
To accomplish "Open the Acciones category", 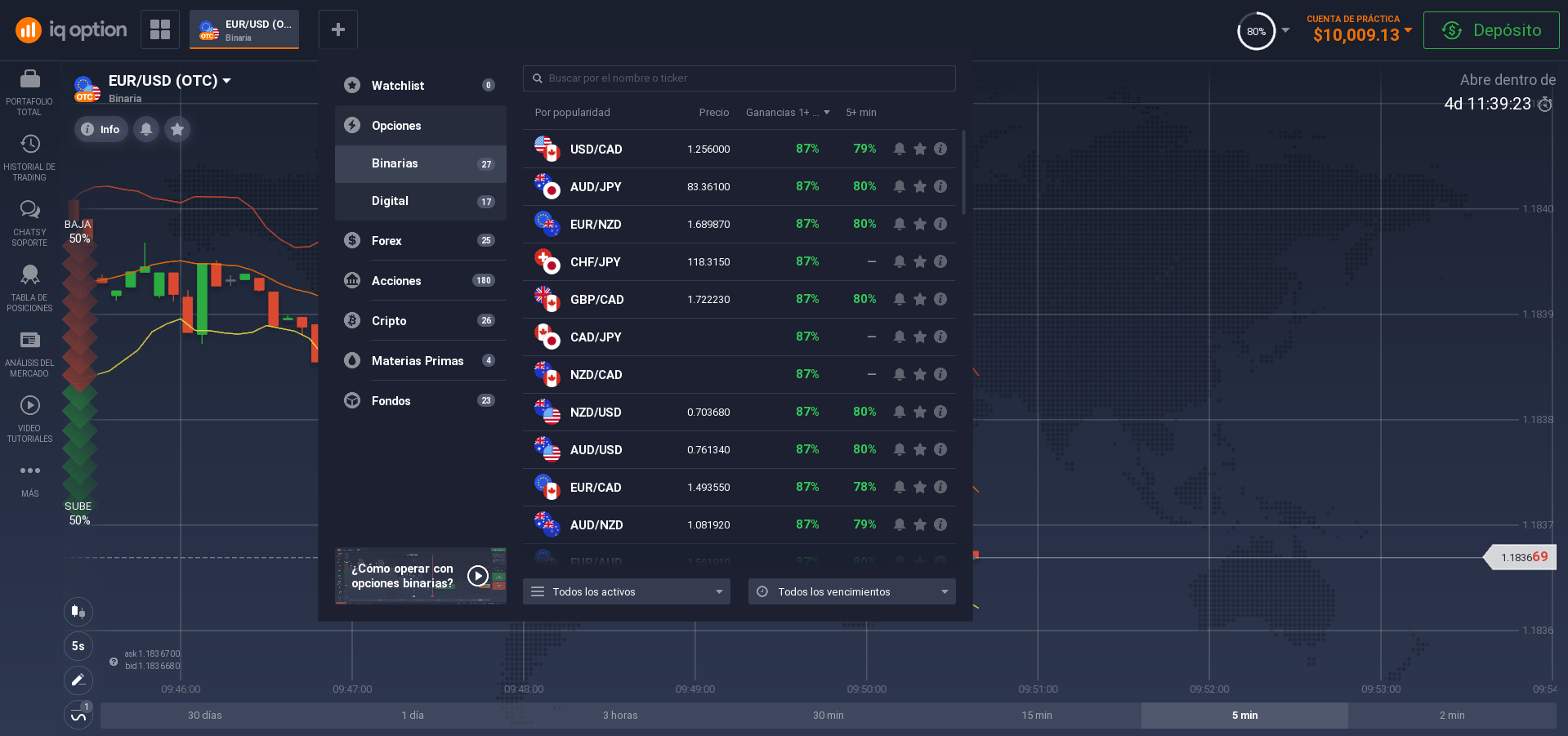I will tap(421, 280).
